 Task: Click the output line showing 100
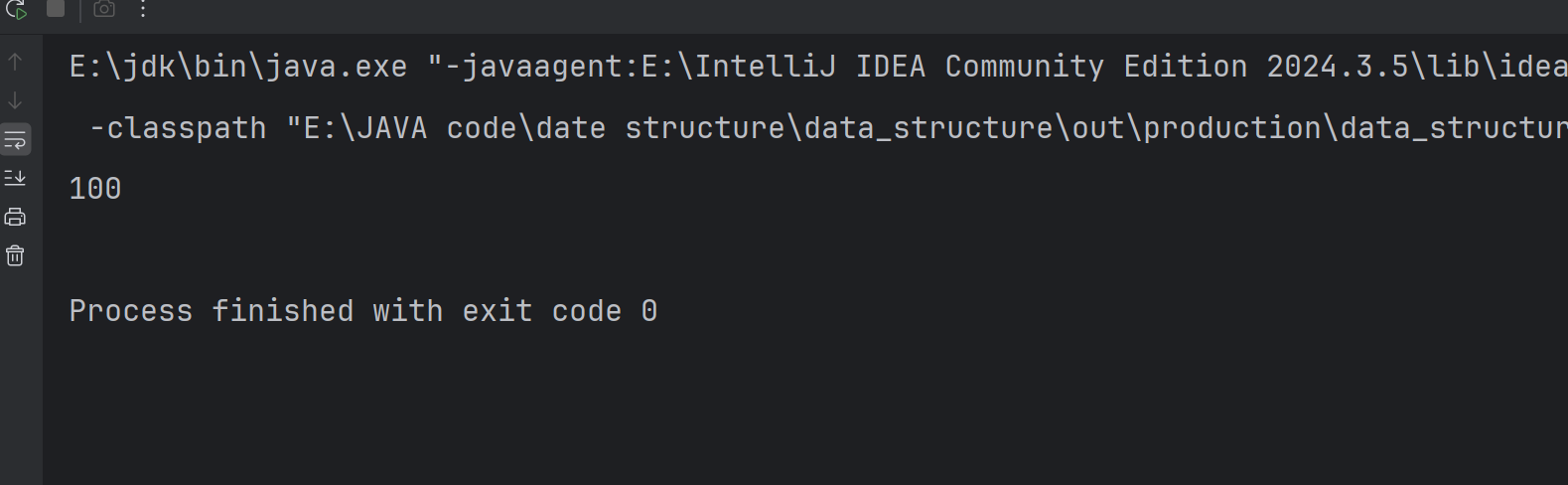click(x=95, y=189)
